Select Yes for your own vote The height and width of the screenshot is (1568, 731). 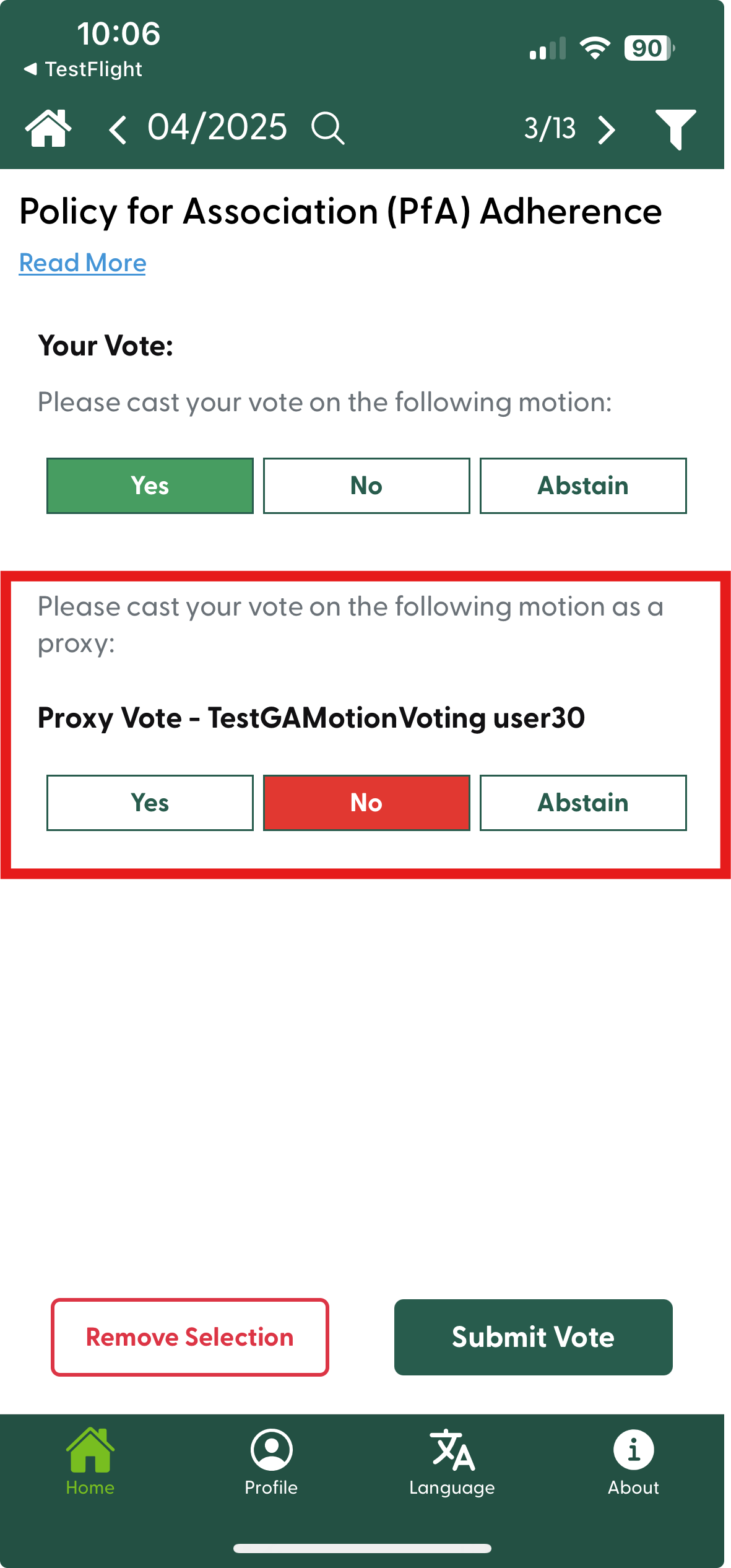[x=150, y=486]
